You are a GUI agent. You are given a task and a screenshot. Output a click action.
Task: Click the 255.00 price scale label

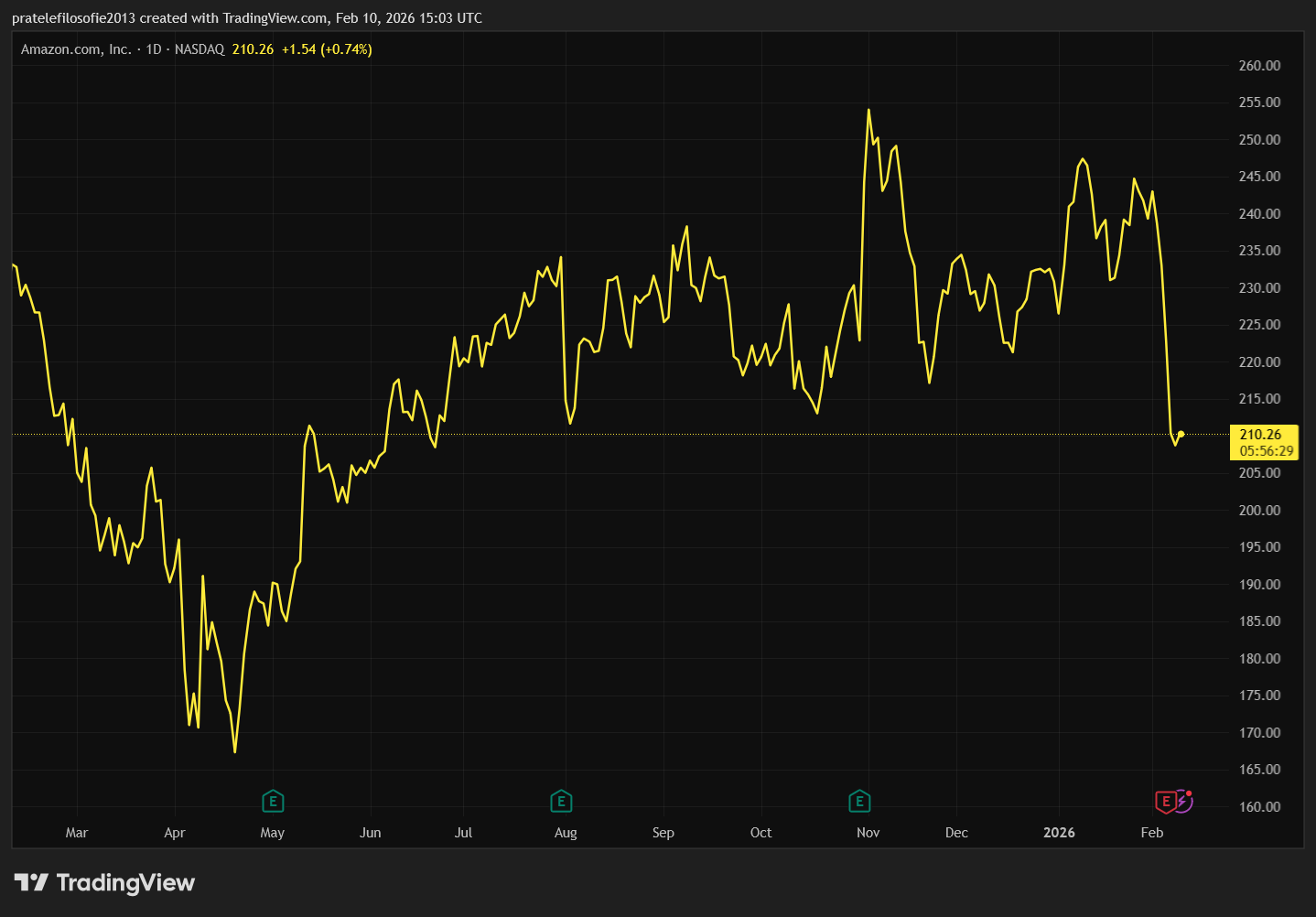[1259, 102]
